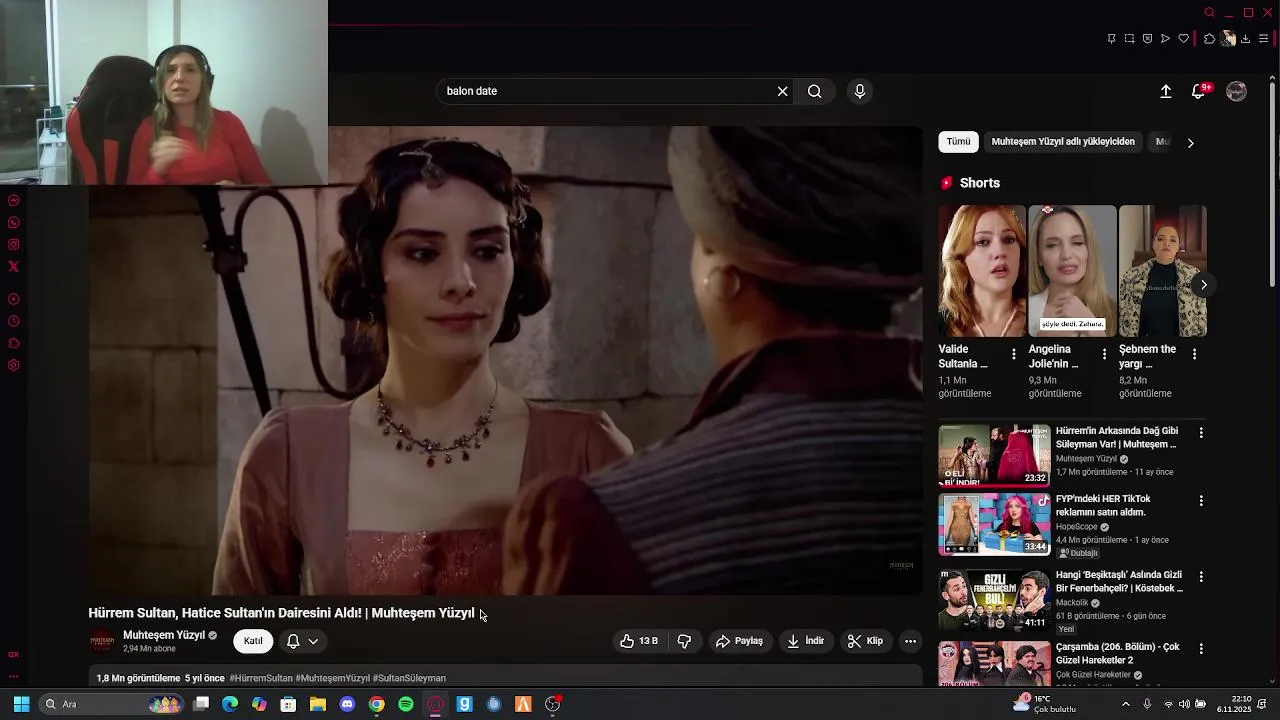Open the sidebar history clock icon
The height and width of the screenshot is (720, 1280).
14,321
